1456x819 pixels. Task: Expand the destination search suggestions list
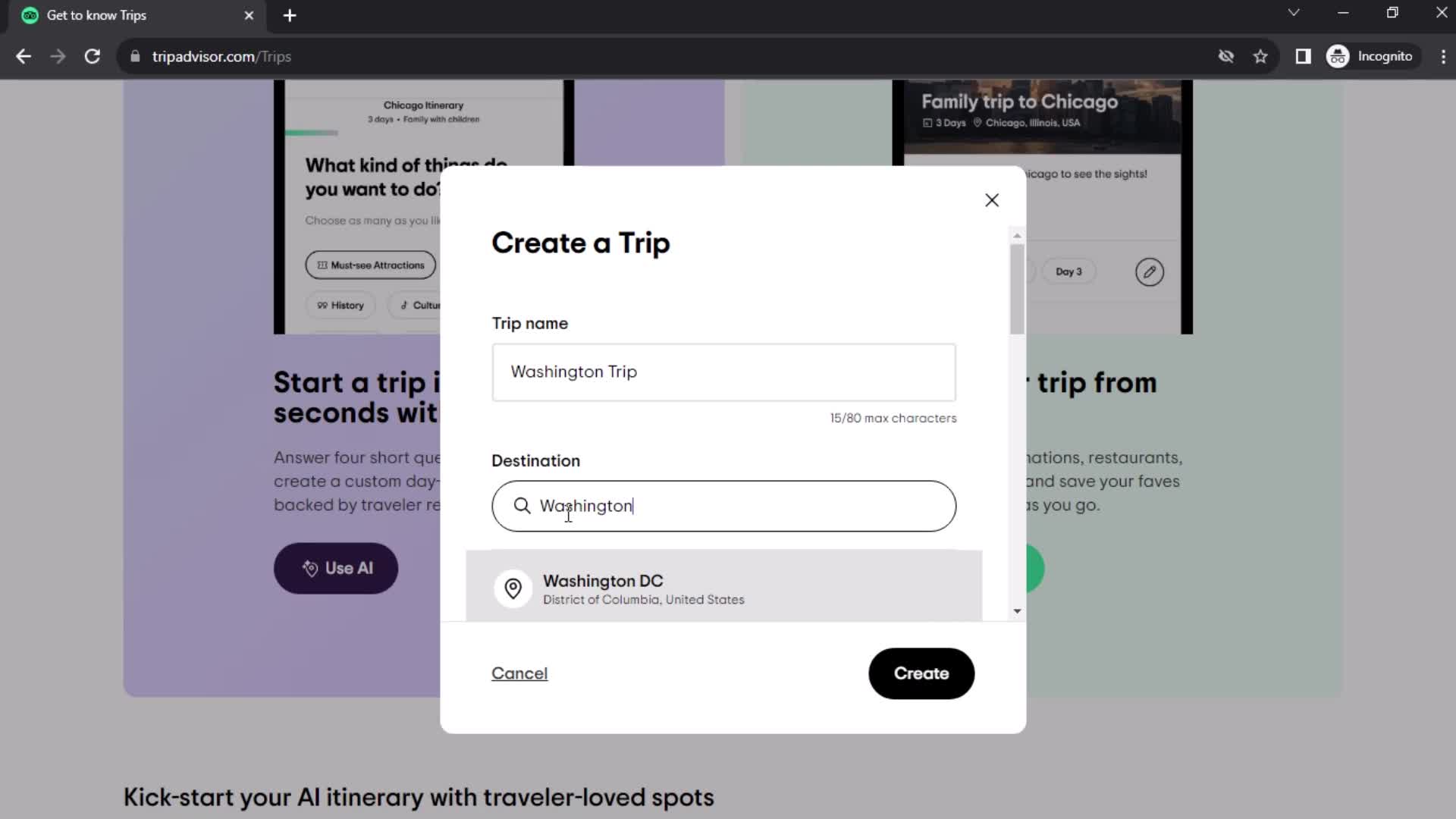1018,611
